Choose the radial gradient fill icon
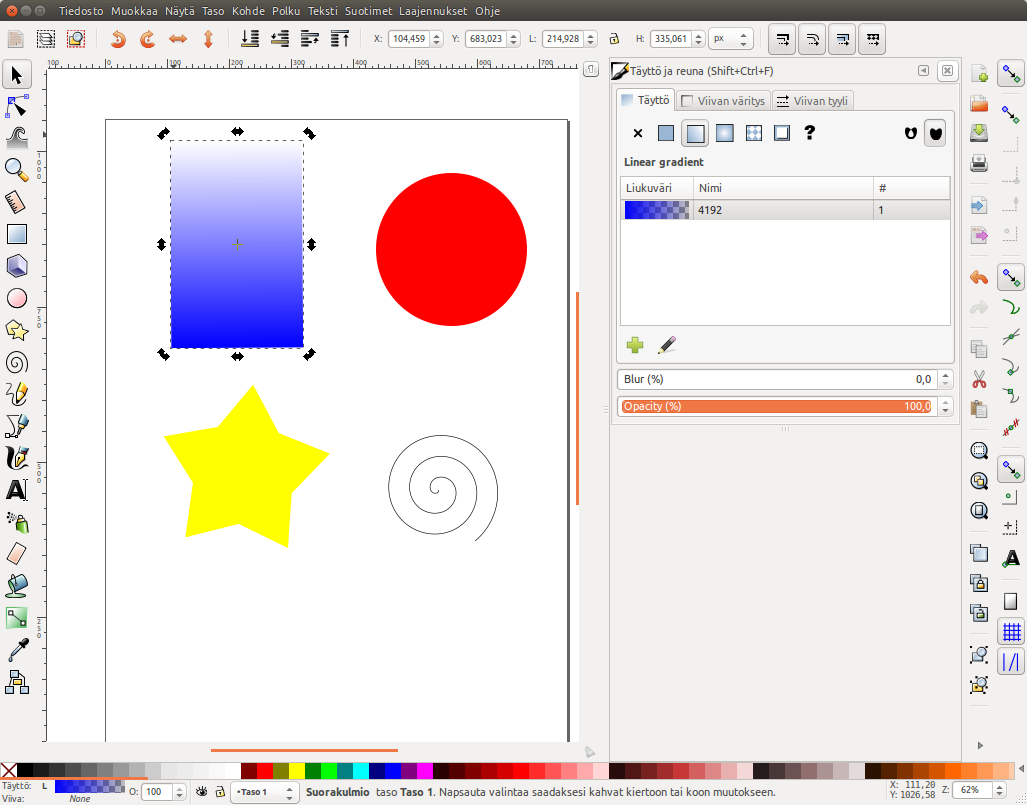1027x805 pixels. 724,133
